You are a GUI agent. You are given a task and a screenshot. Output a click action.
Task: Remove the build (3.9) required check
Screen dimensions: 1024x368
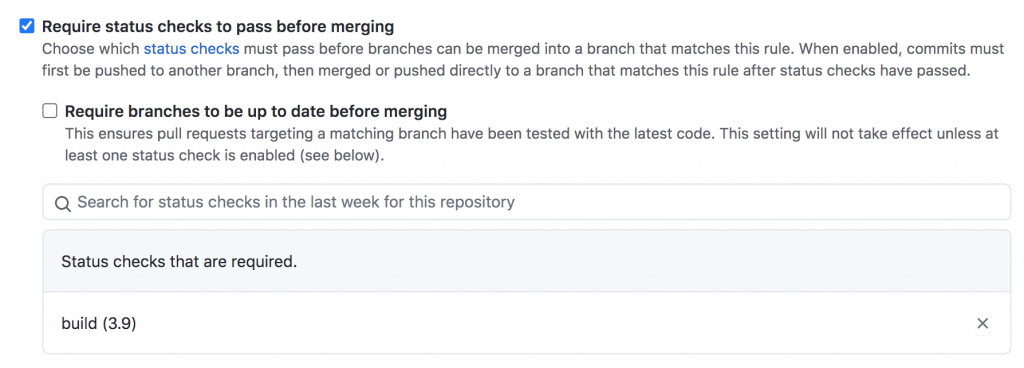(x=982, y=323)
